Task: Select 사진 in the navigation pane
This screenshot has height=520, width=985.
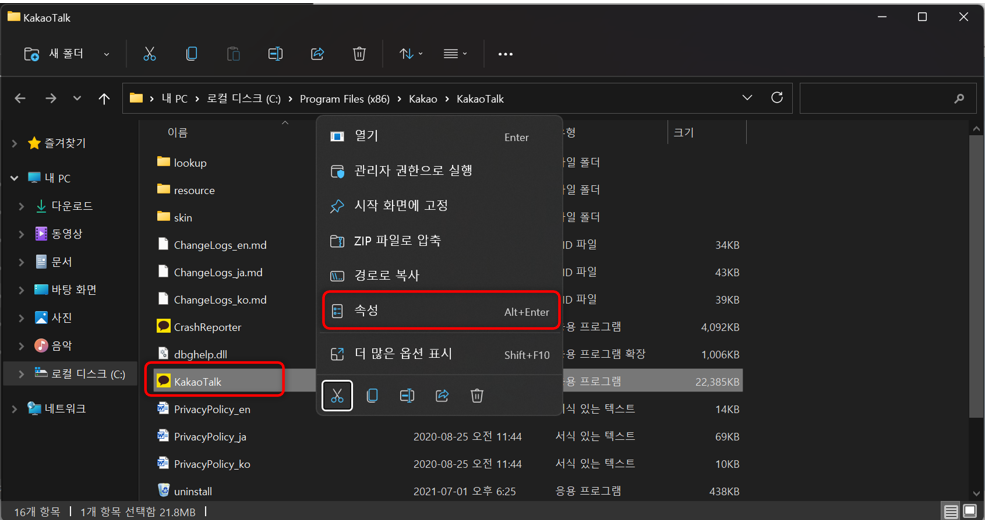Action: point(61,318)
